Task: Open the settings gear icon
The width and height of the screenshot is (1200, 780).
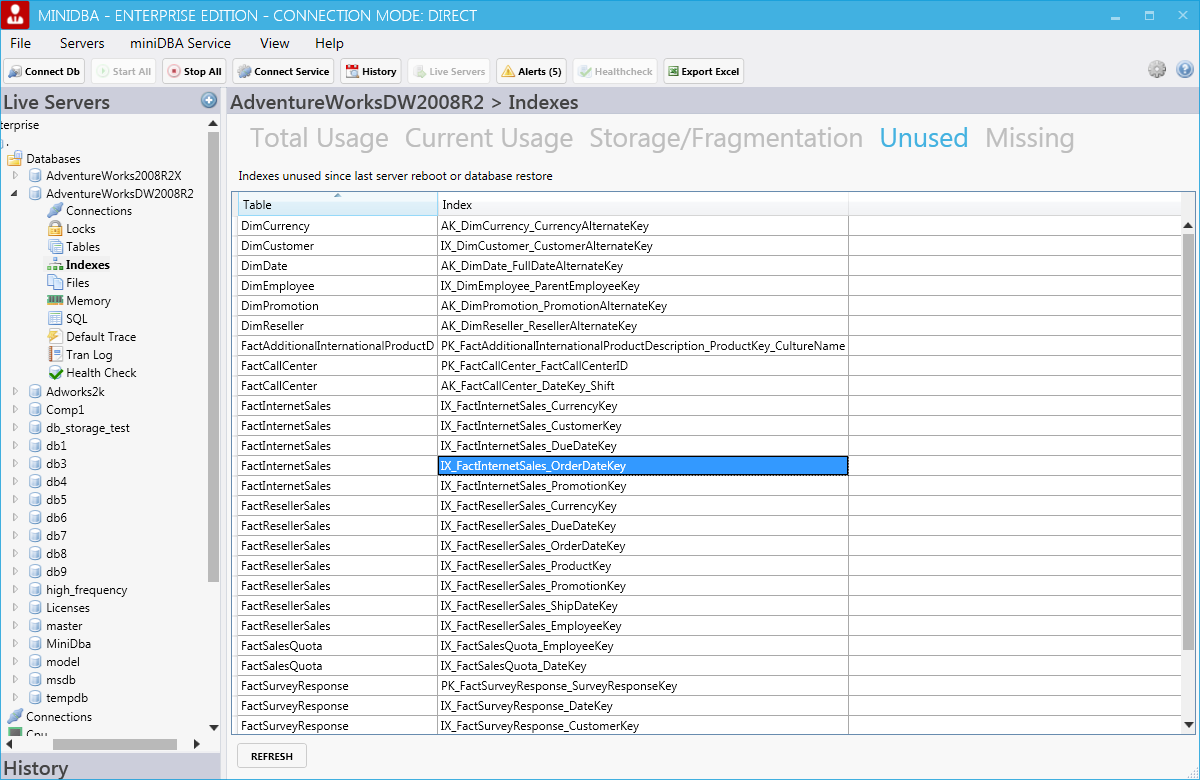Action: point(1157,69)
